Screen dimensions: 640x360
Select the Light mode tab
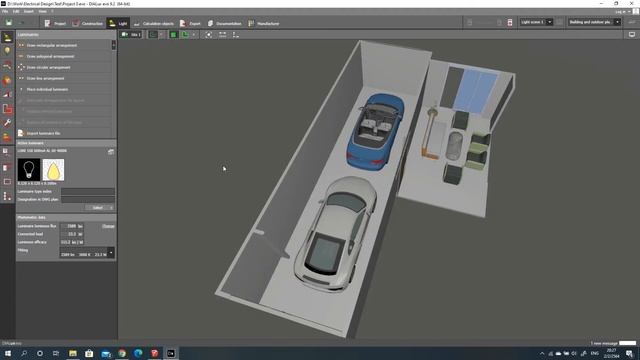point(118,23)
